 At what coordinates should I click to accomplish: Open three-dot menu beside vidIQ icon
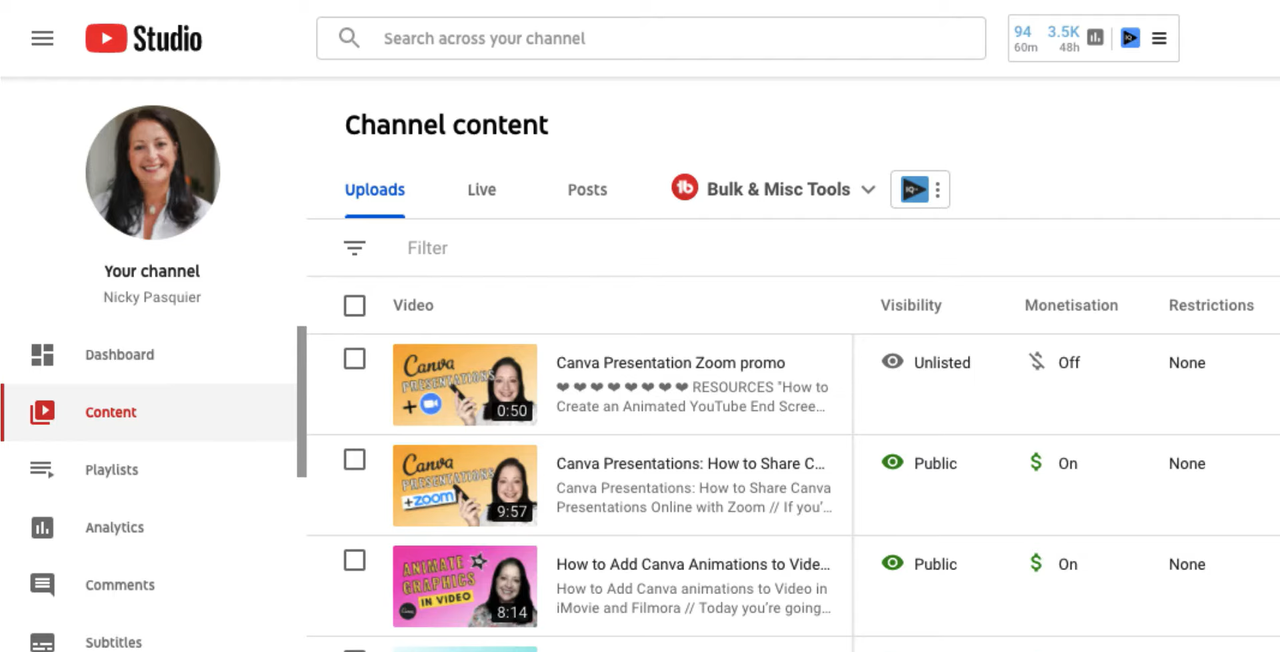tap(937, 190)
